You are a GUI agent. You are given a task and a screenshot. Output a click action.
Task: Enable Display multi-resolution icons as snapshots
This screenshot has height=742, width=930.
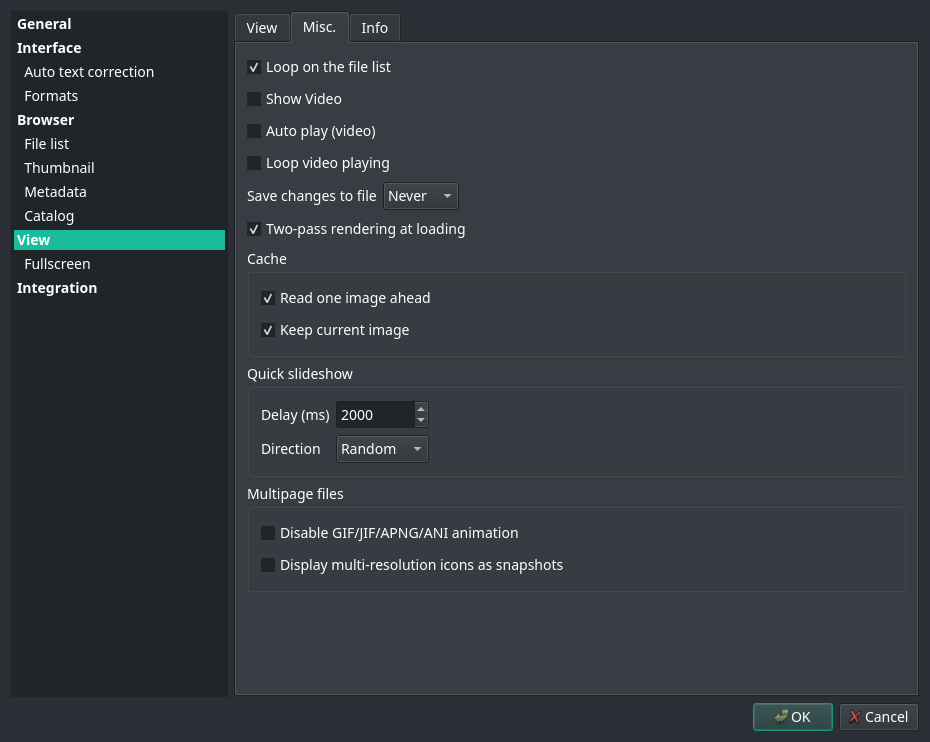click(268, 565)
